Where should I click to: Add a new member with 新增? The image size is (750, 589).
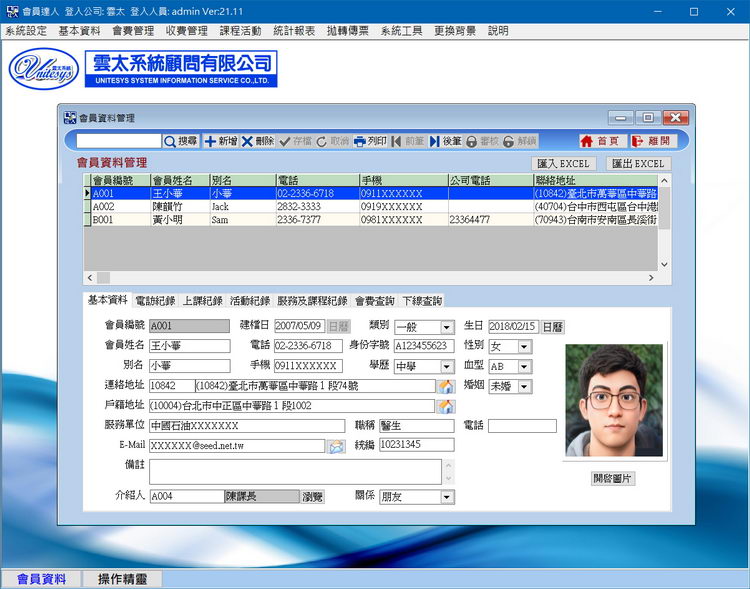(221, 142)
